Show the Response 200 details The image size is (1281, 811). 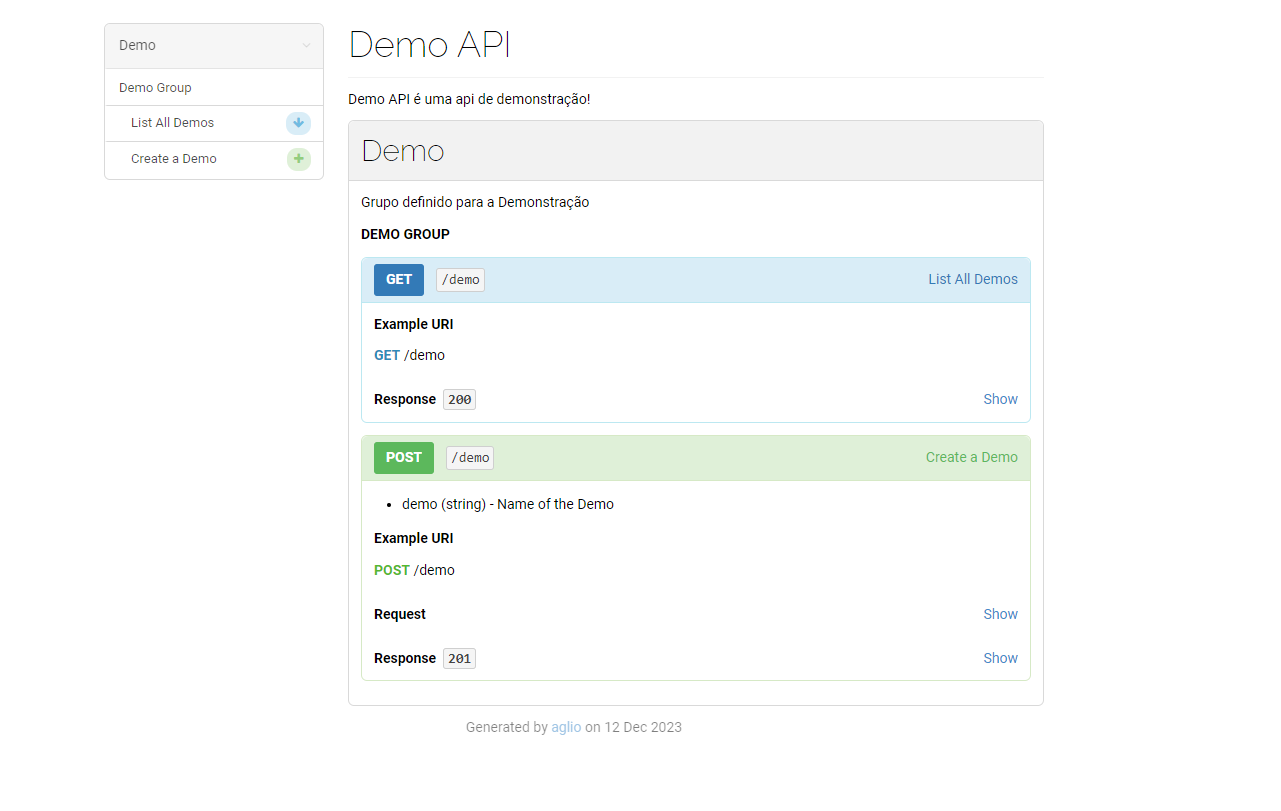(x=1000, y=399)
